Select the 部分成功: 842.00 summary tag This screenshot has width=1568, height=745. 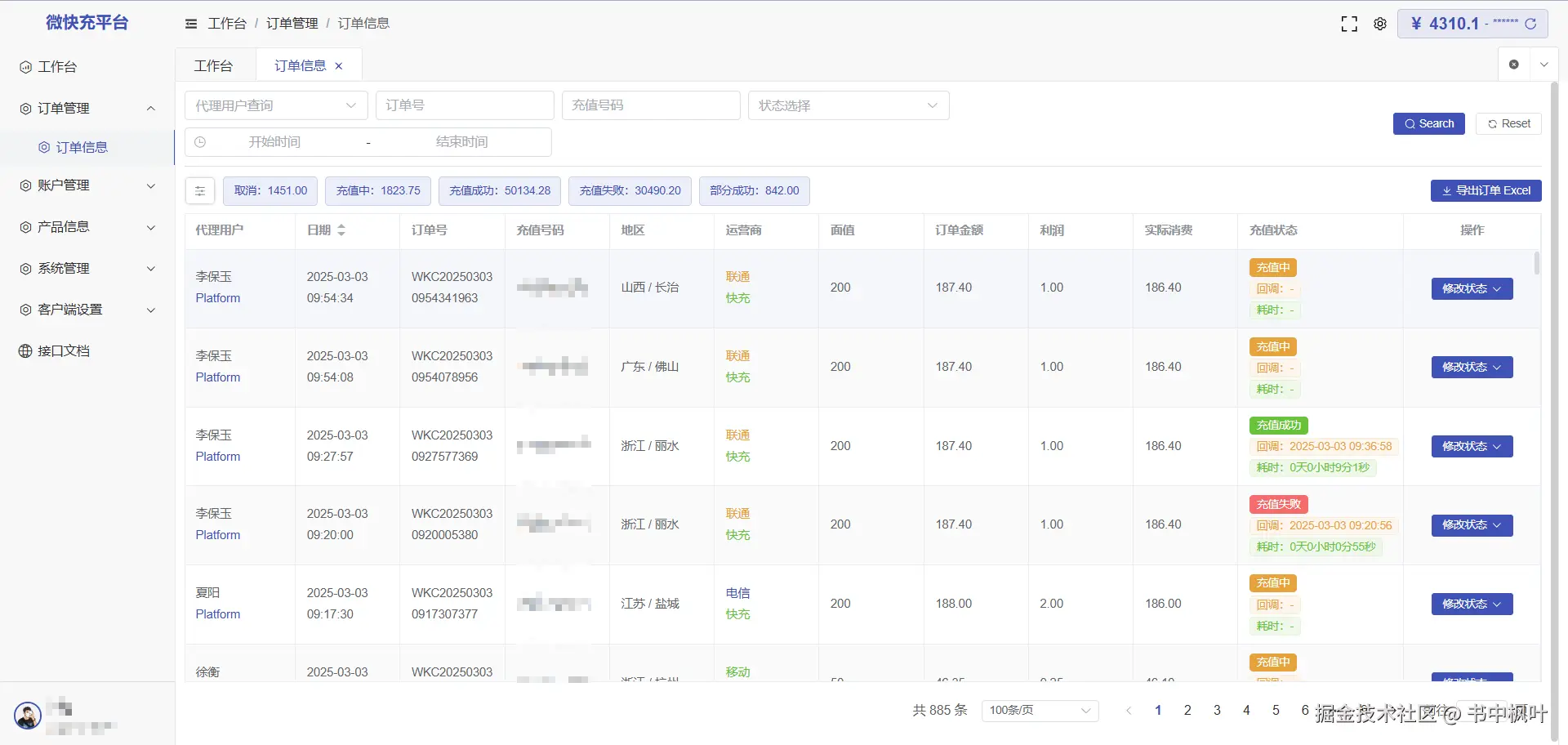pos(755,190)
